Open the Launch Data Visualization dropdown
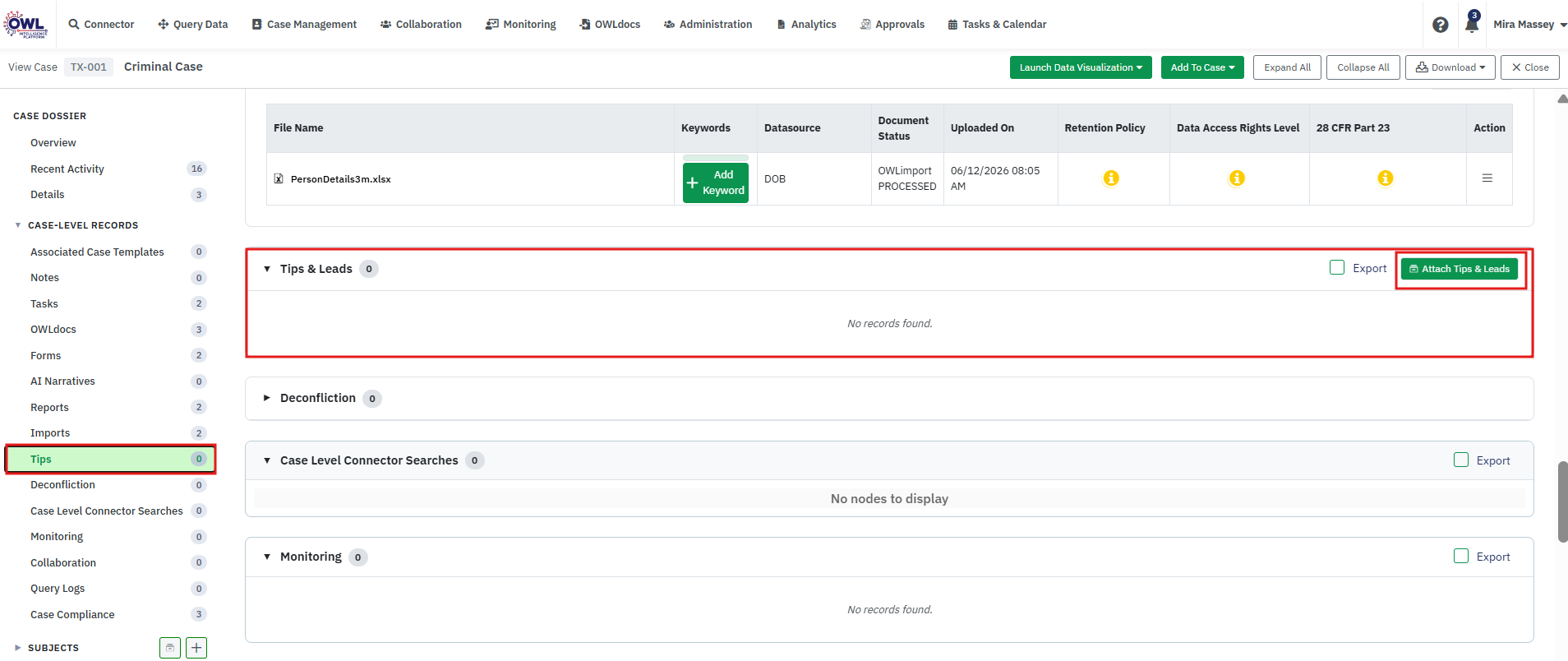 point(1081,67)
